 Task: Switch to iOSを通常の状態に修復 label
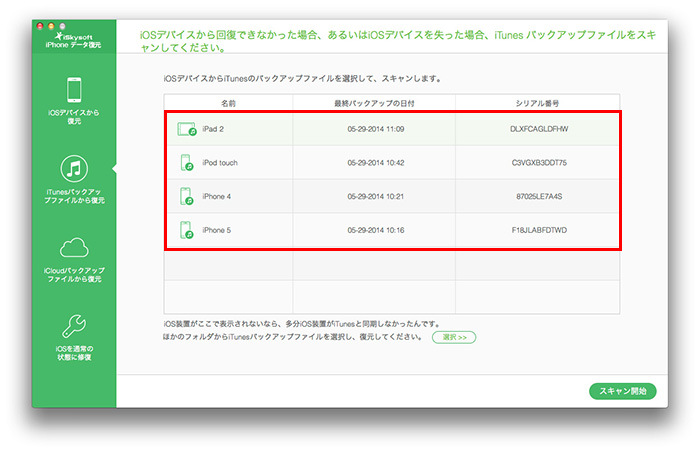(x=74, y=353)
